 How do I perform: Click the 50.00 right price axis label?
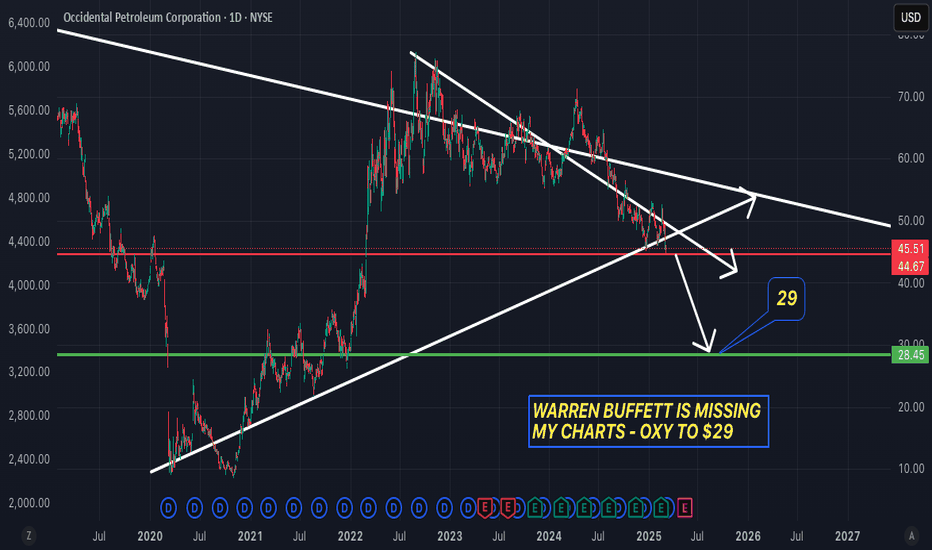911,221
